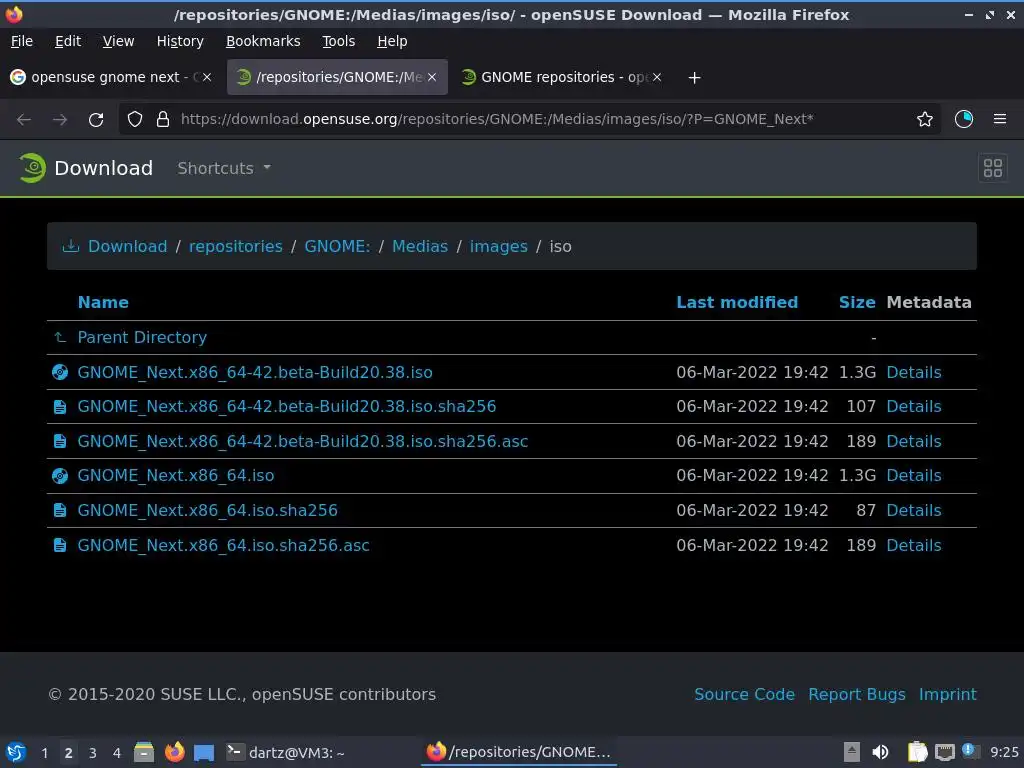Open the Edit menu
Image resolution: width=1024 pixels, height=768 pixels.
click(68, 41)
